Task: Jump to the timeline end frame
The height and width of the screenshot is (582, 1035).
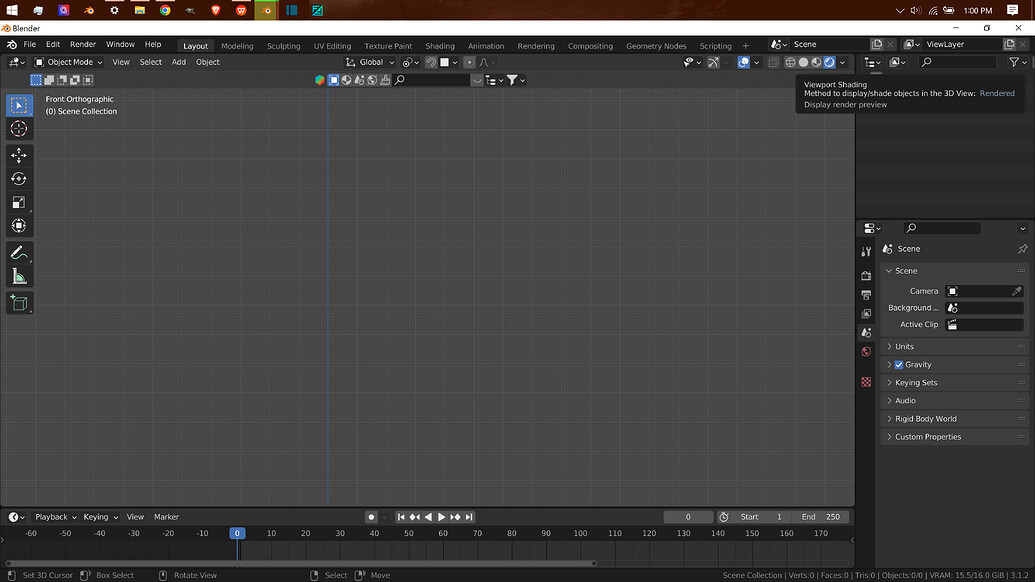Action: click(469, 517)
